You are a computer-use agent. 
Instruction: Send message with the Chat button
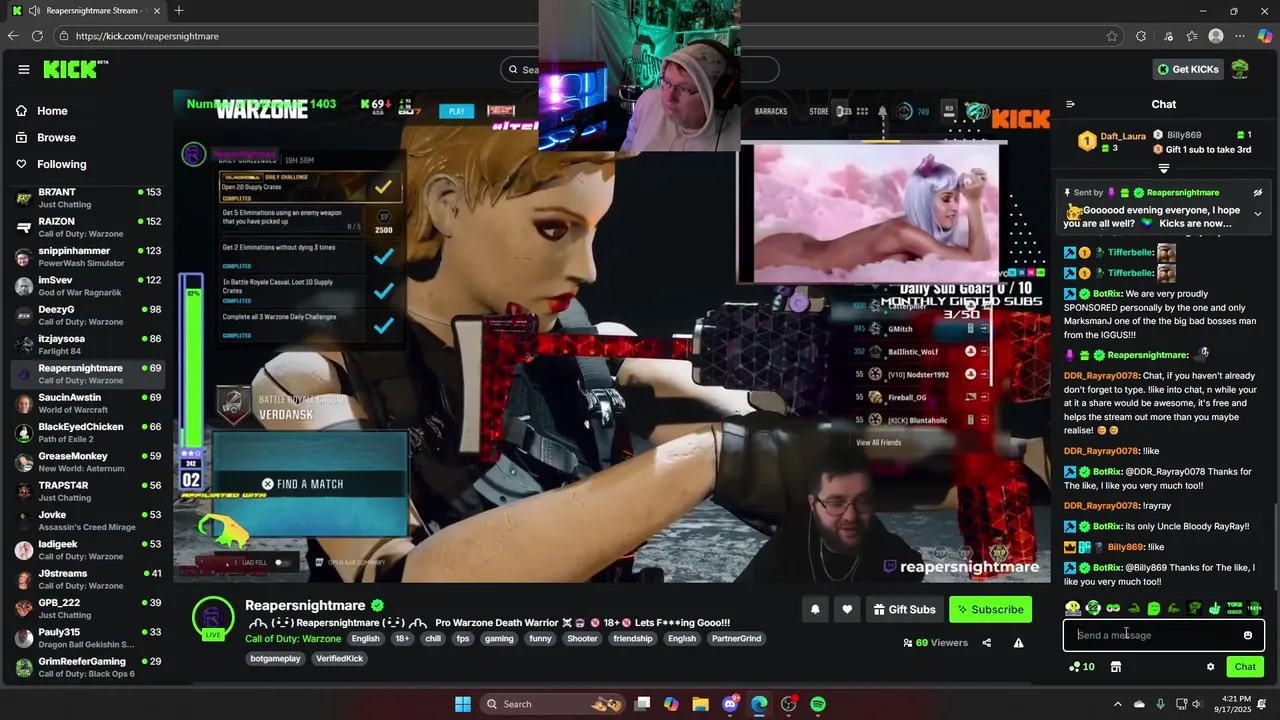click(x=1245, y=667)
